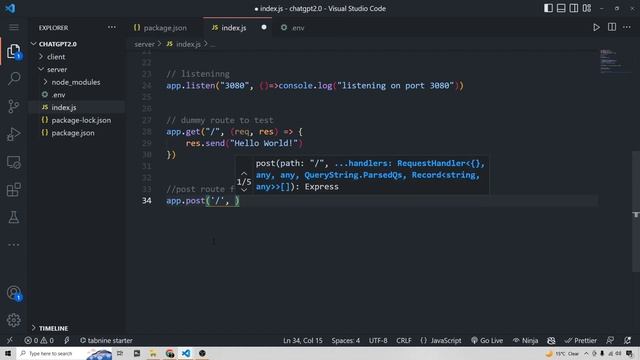Open File Explorer from taskbar
Screen dimensions: 640x360
tap(153, 353)
